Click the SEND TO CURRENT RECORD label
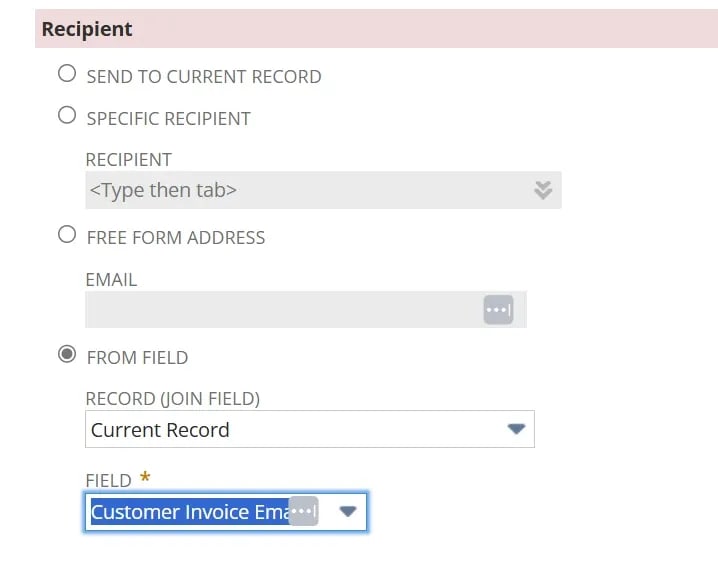718x568 pixels. pos(204,76)
